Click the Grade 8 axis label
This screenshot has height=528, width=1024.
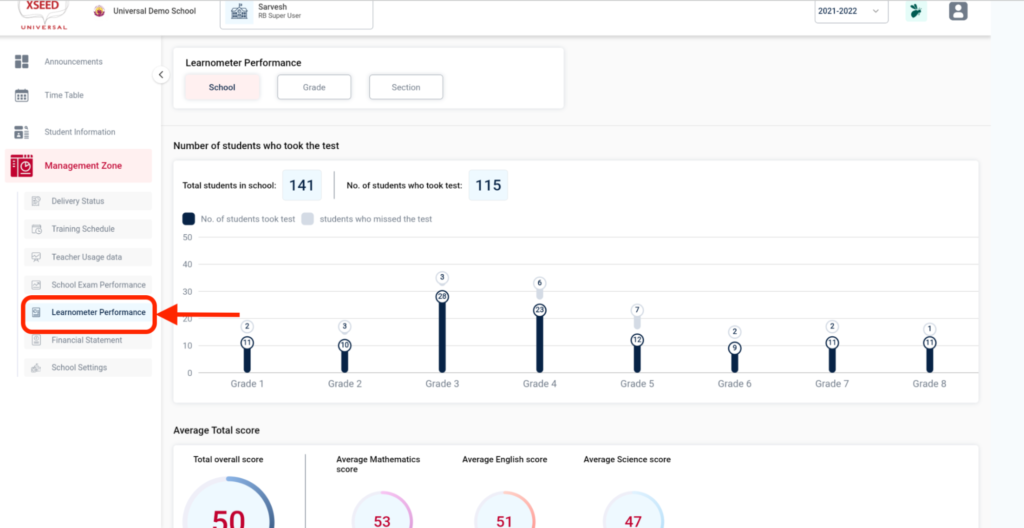pyautogui.click(x=929, y=384)
